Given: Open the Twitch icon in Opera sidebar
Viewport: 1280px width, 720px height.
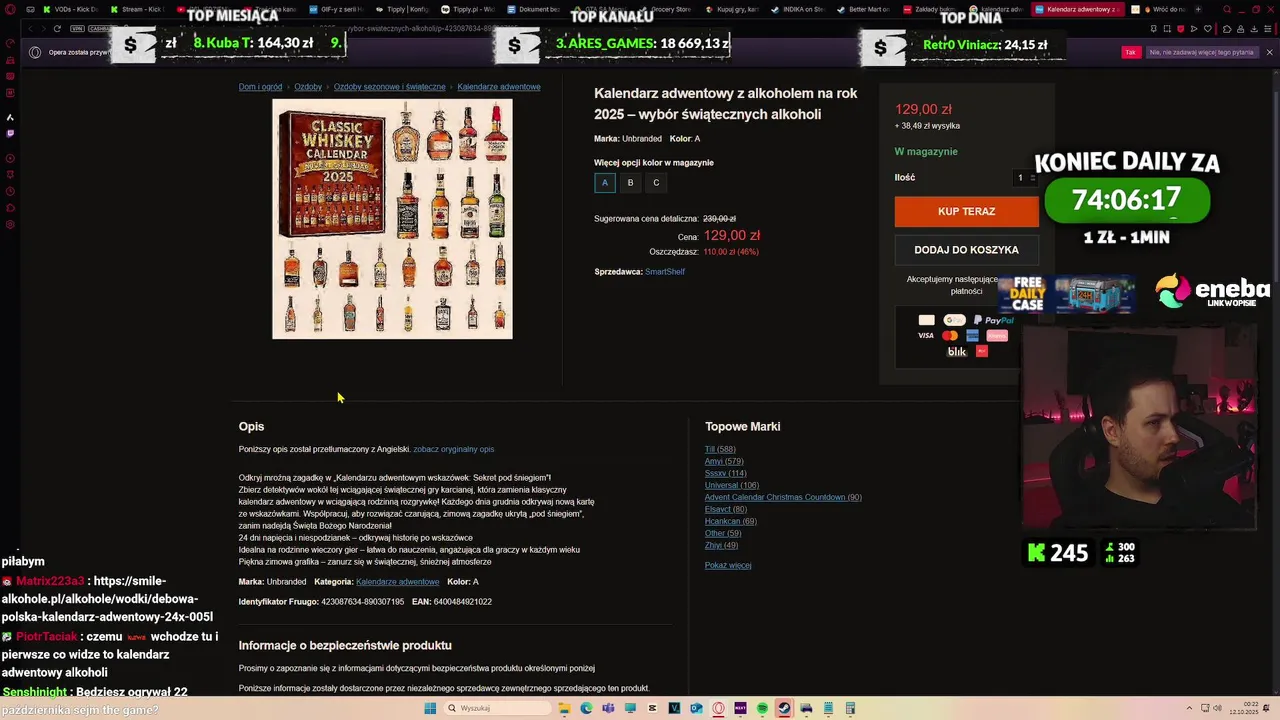Looking at the screenshot, I should [x=10, y=133].
